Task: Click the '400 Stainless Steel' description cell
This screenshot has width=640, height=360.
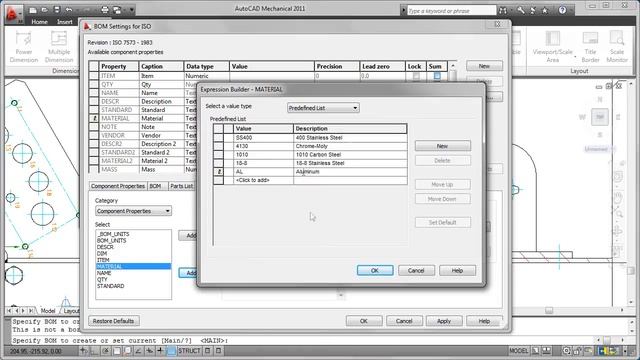Action: (350, 138)
